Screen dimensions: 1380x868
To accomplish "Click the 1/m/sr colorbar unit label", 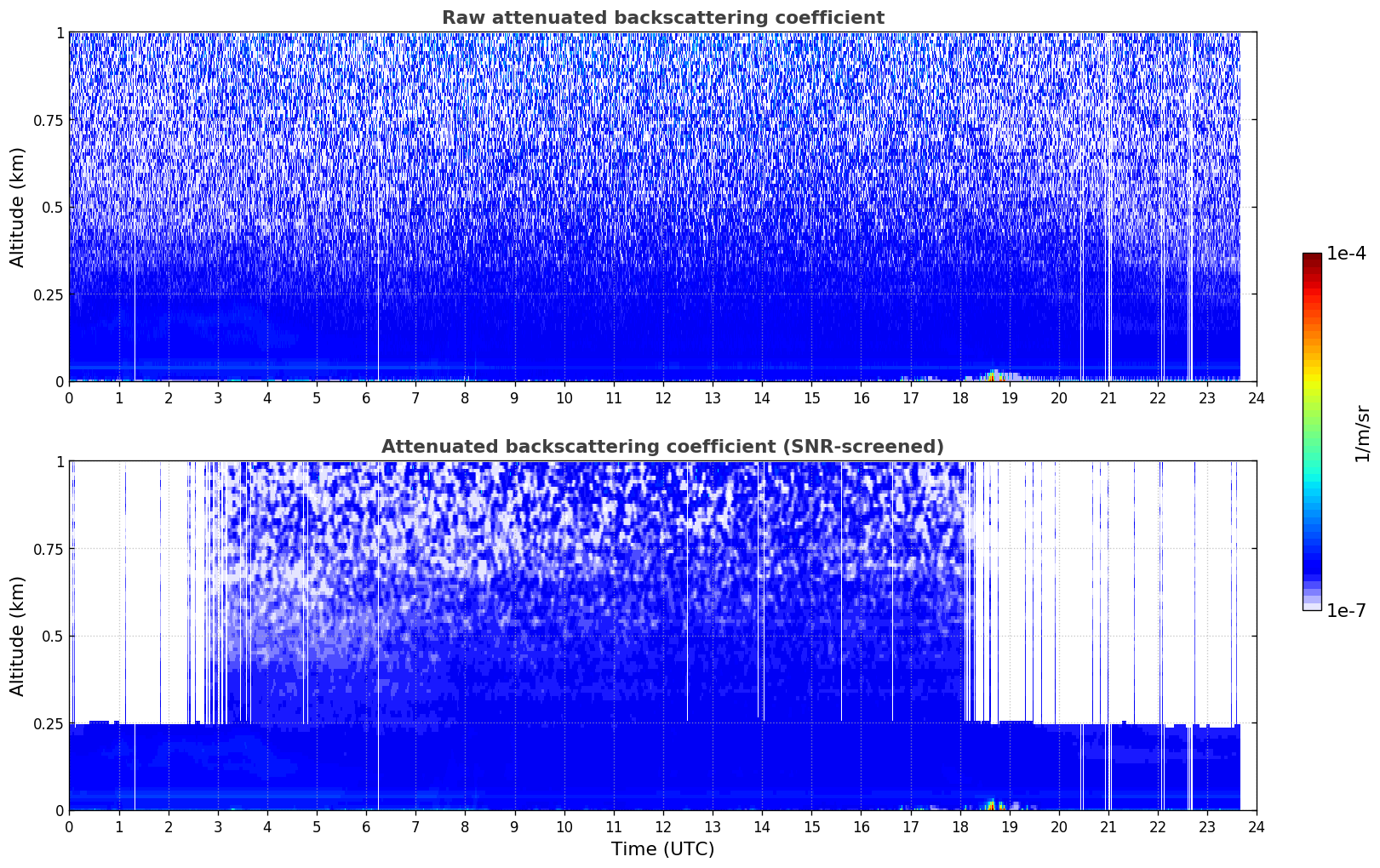I will [1362, 432].
